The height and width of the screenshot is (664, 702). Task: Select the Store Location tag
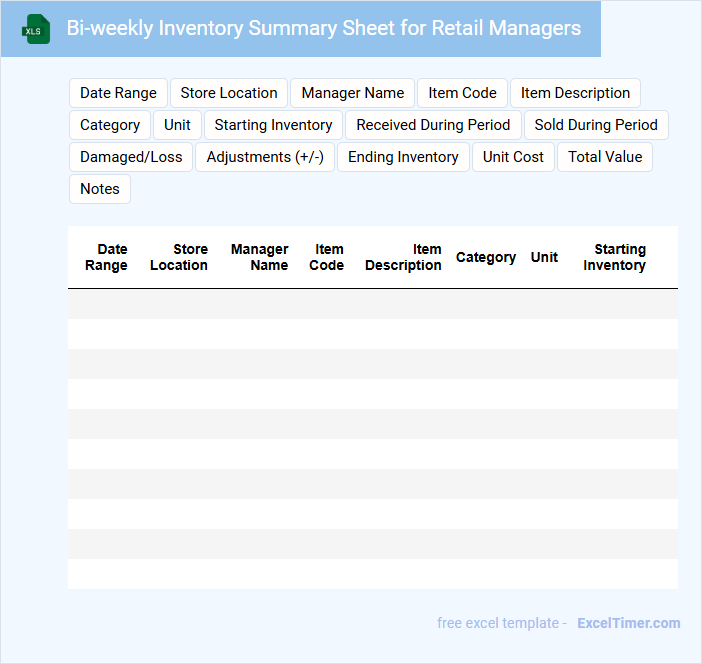[229, 93]
